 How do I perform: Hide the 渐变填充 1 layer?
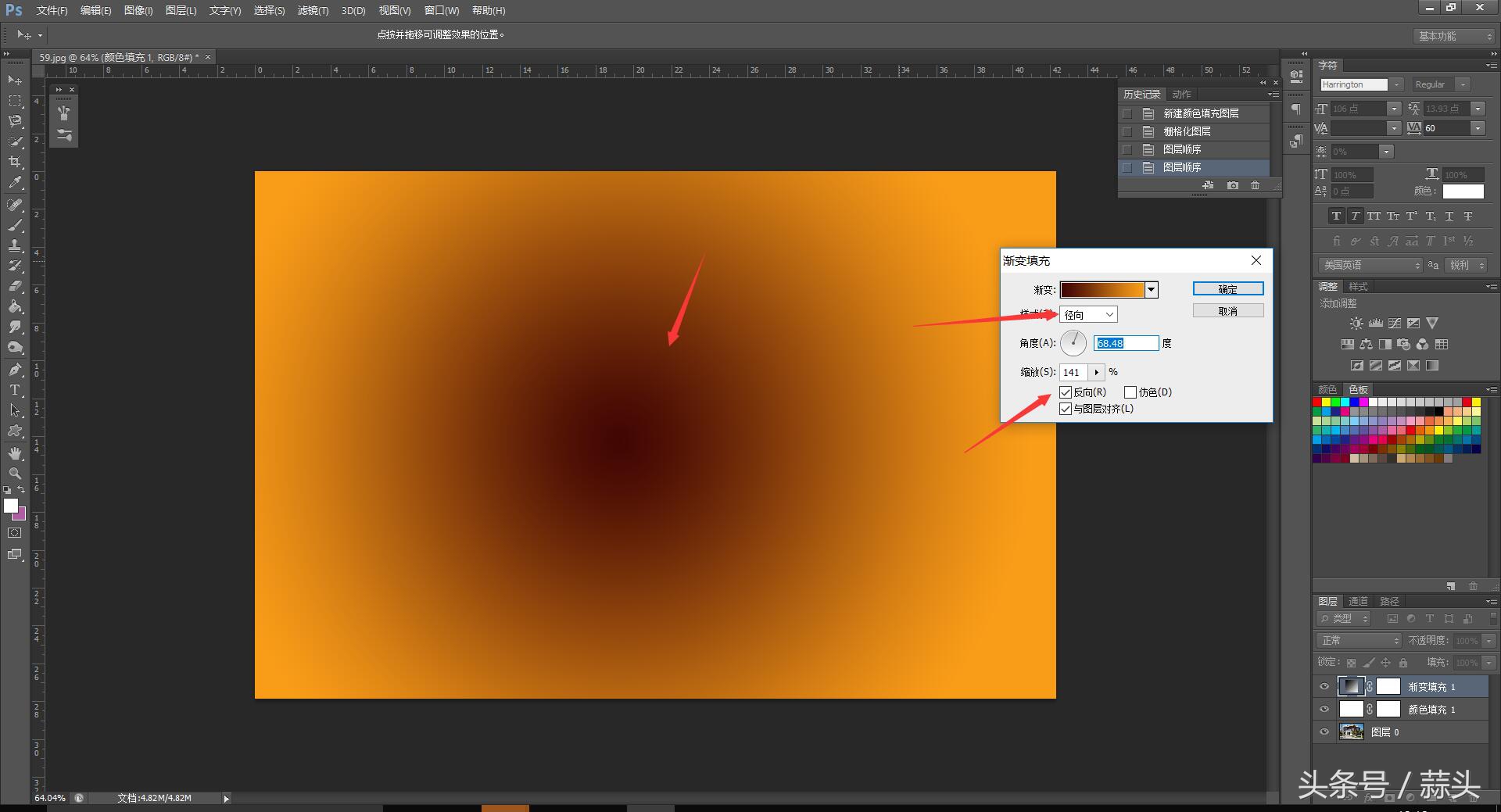click(x=1324, y=687)
